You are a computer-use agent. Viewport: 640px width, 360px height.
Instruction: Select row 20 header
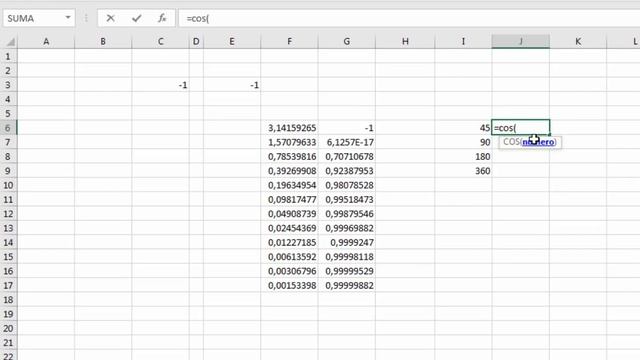8,328
